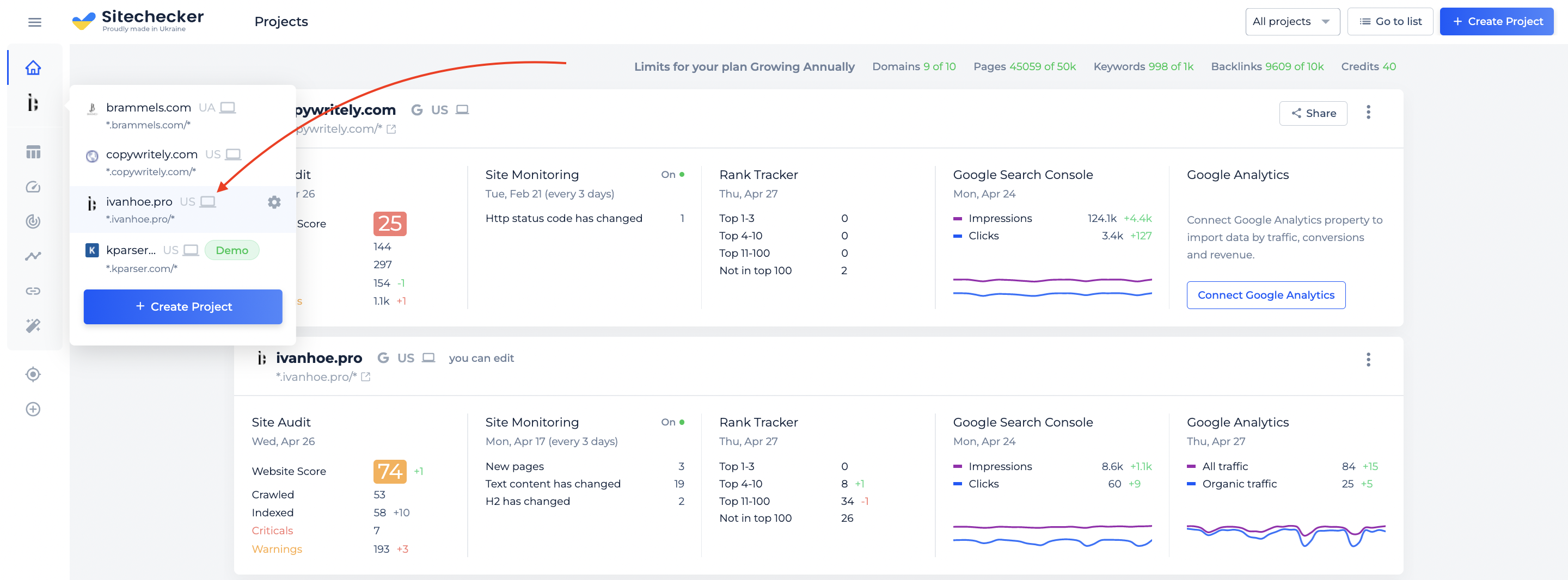Open Rank Tracker section of copywritely.com
Viewport: 1568px width, 580px height.
pos(758,175)
